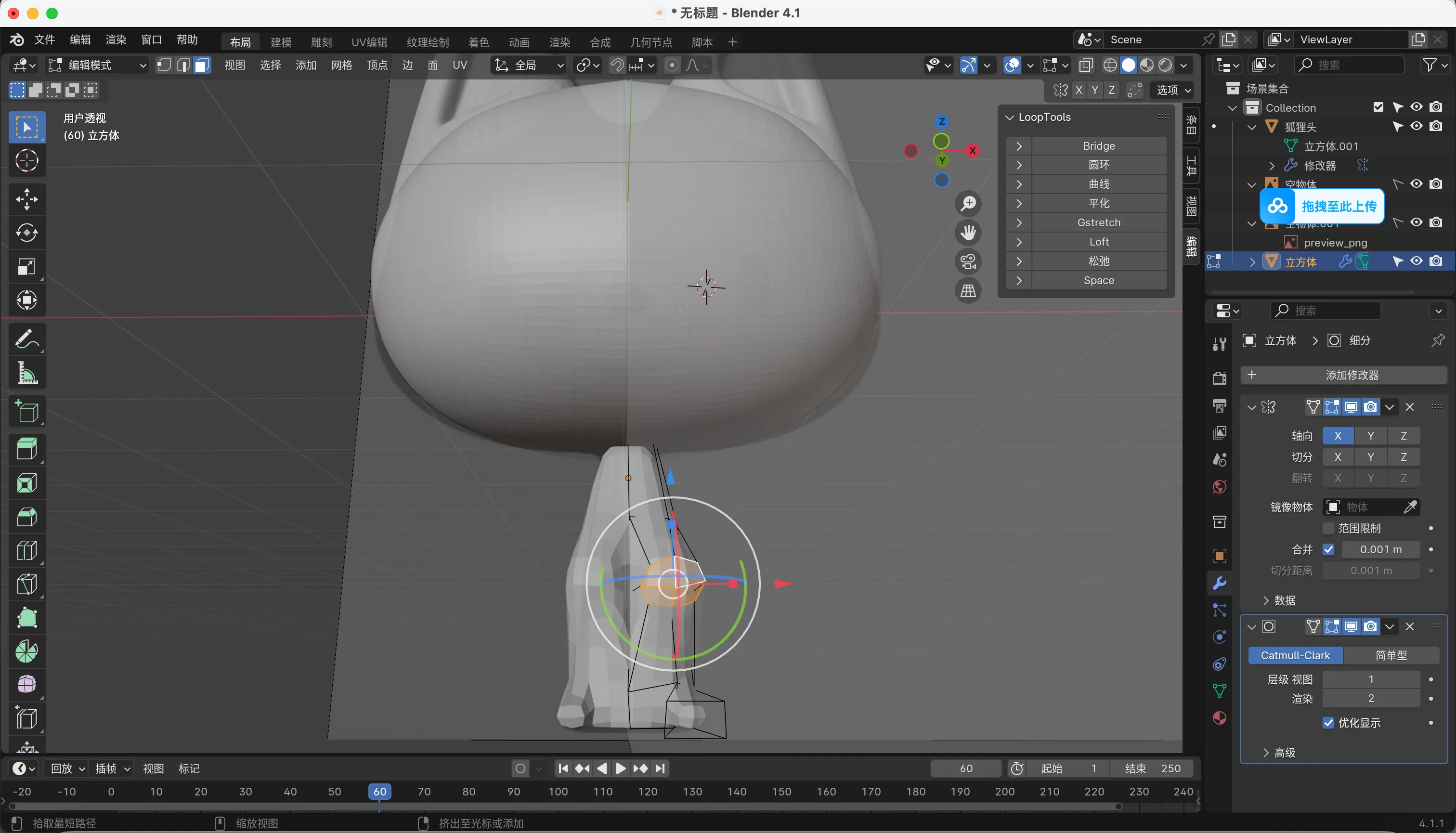Screen dimensions: 1456x833
Task: Disable the 合并 merge checkbox
Action: pyautogui.click(x=1328, y=549)
